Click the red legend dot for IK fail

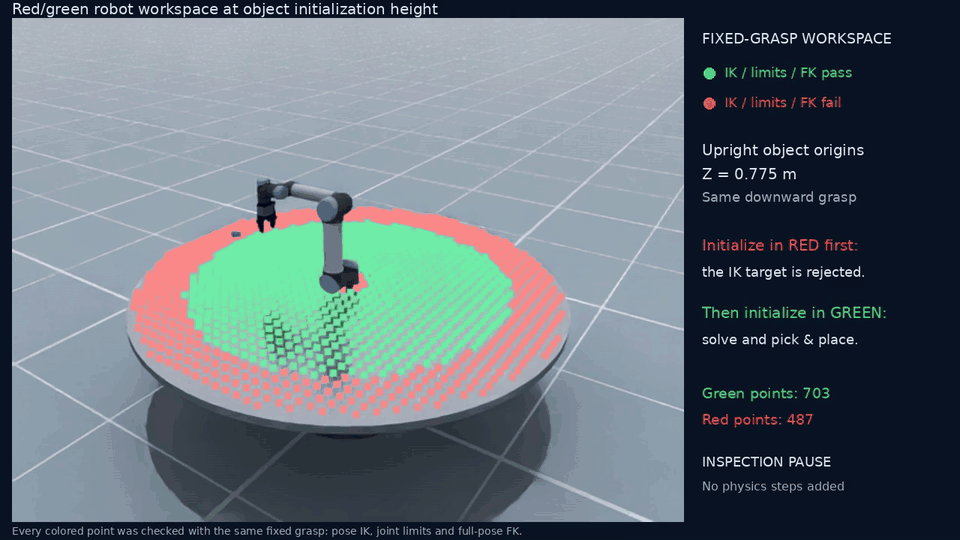pos(709,103)
